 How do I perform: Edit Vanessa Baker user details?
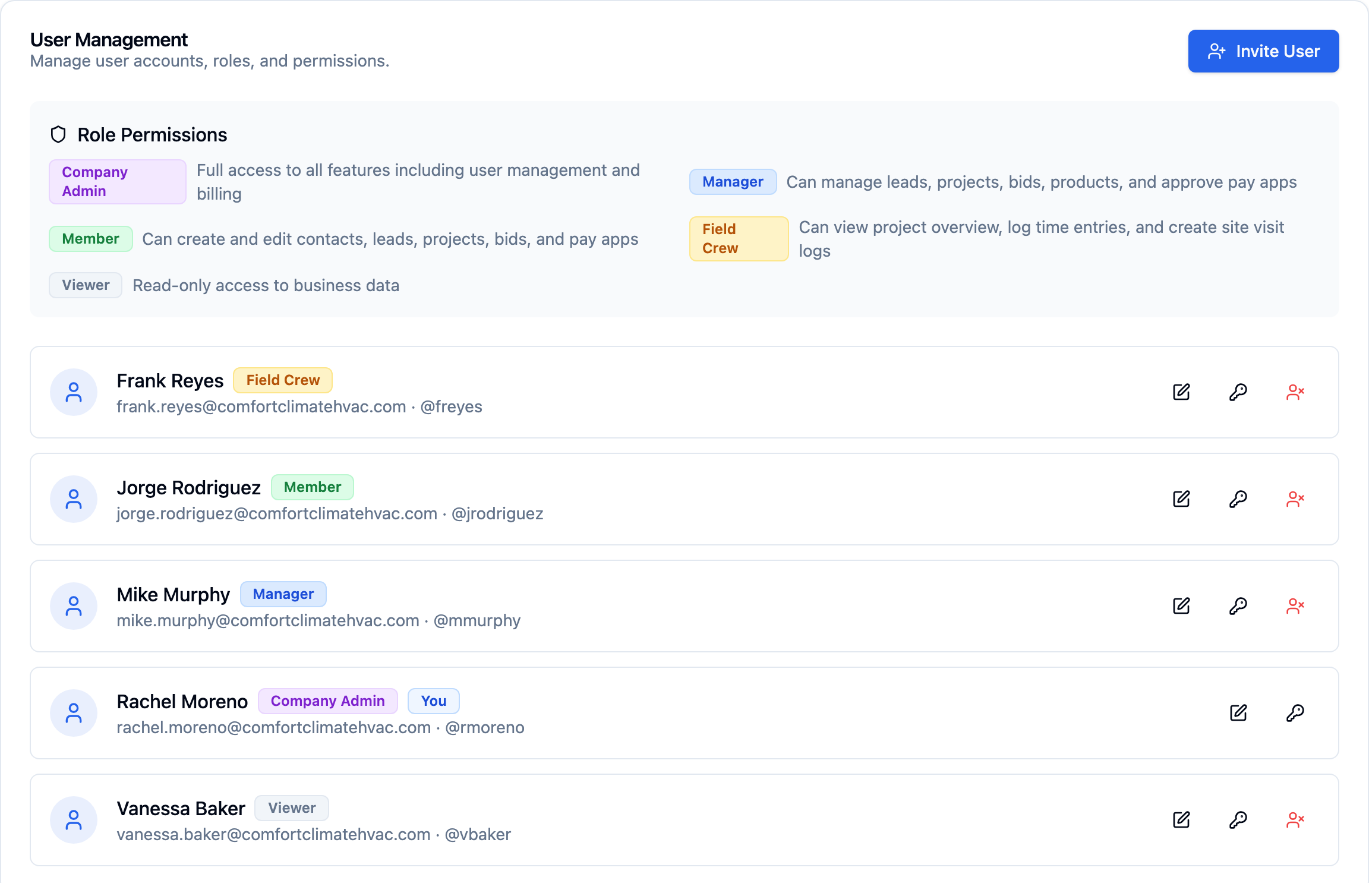click(1181, 820)
